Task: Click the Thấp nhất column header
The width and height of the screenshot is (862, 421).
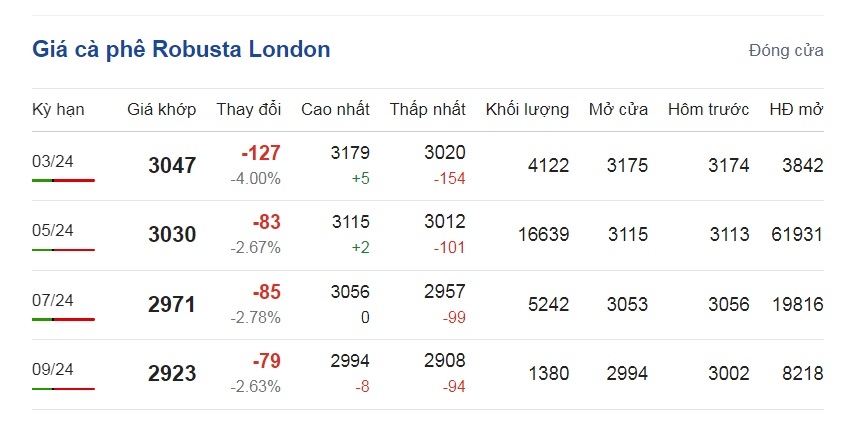Action: tap(428, 109)
